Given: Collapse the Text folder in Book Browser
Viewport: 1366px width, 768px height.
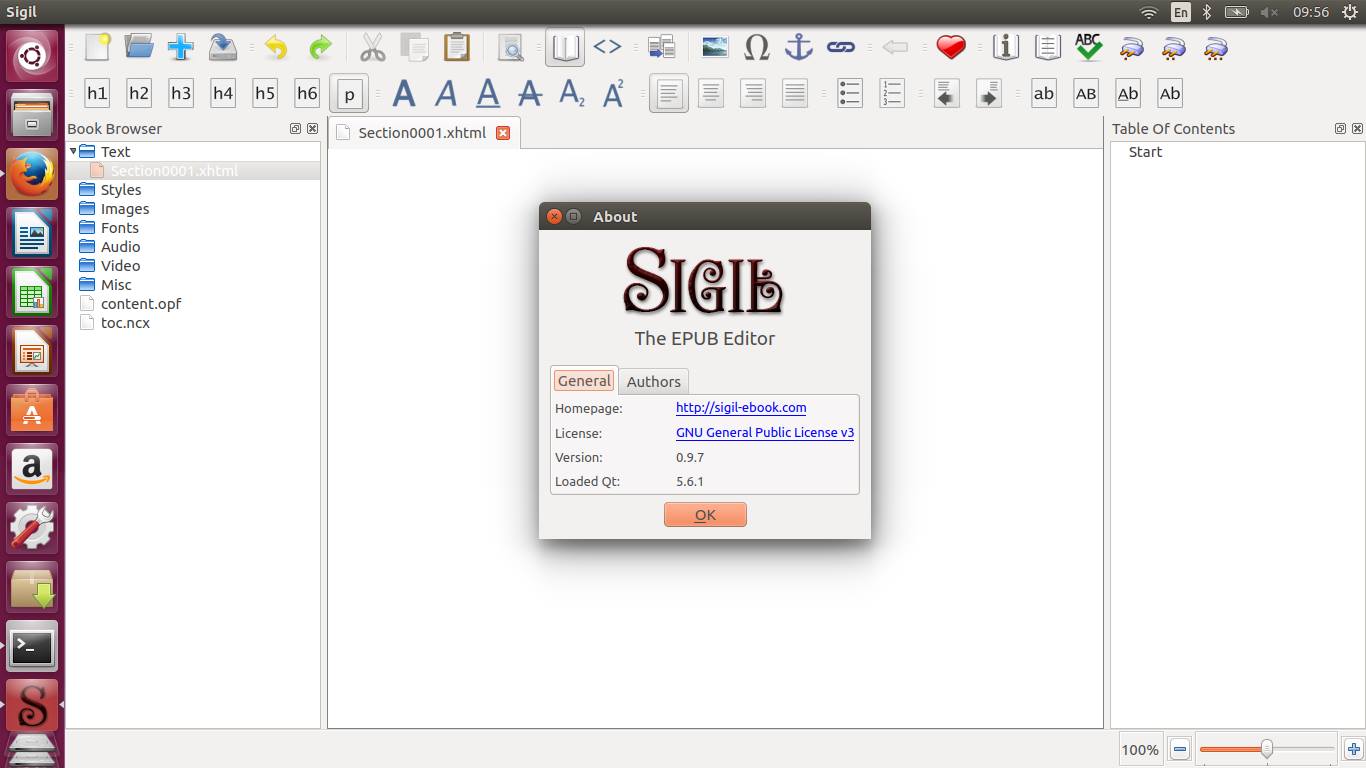Looking at the screenshot, I should pyautogui.click(x=73, y=151).
